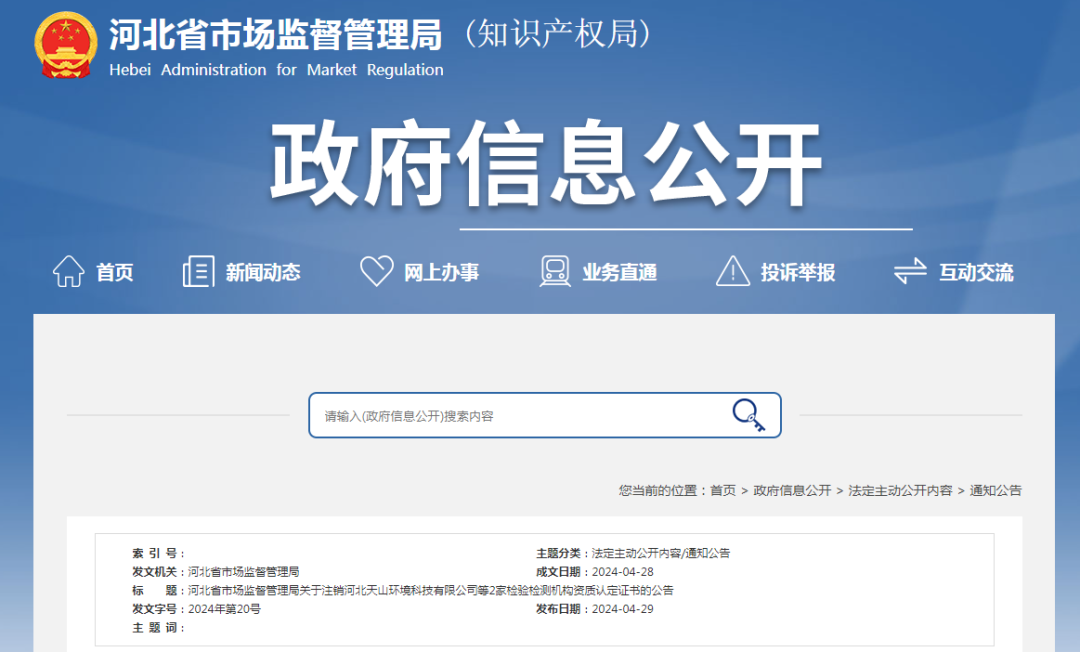Open the 通知公告 breadcrumb link
Viewport: 1080px width, 652px height.
coord(995,490)
